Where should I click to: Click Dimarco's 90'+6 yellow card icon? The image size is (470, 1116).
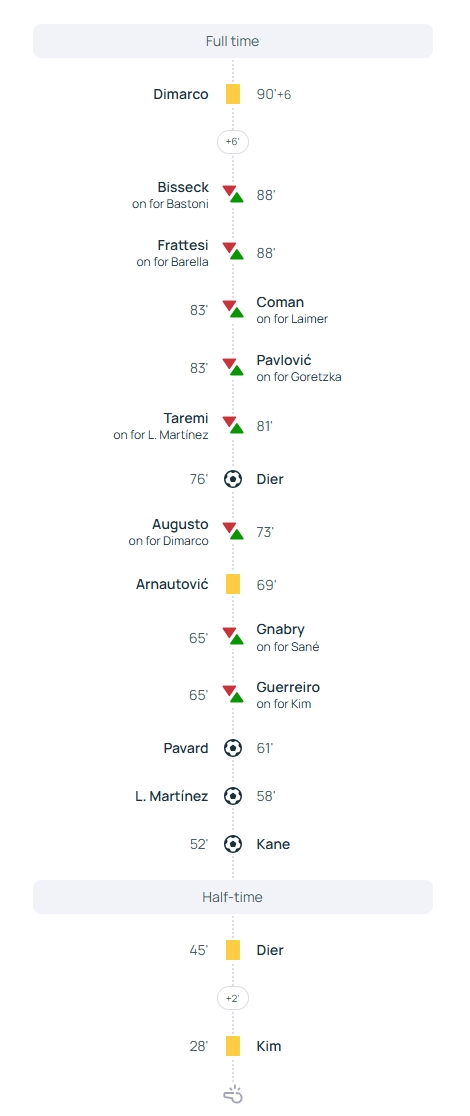click(x=233, y=94)
